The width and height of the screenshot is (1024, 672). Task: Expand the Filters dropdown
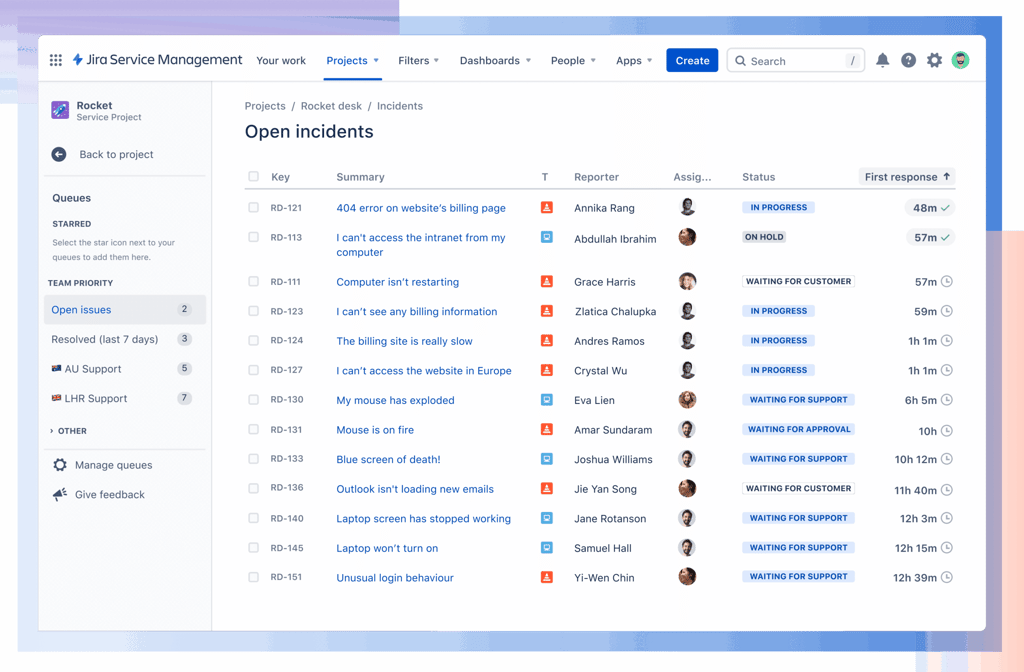pyautogui.click(x=419, y=60)
